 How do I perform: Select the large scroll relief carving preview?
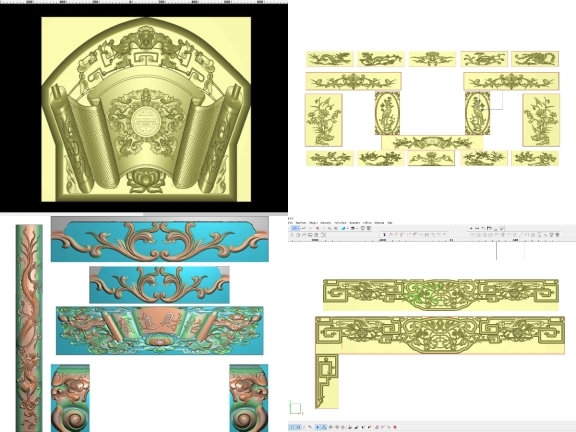pos(146,109)
